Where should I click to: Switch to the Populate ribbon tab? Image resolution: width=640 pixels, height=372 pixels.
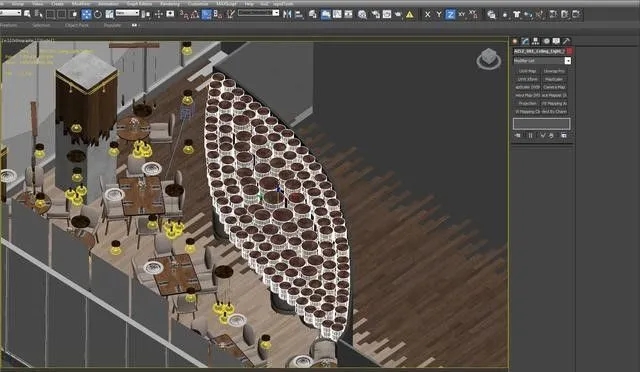pyautogui.click(x=112, y=25)
